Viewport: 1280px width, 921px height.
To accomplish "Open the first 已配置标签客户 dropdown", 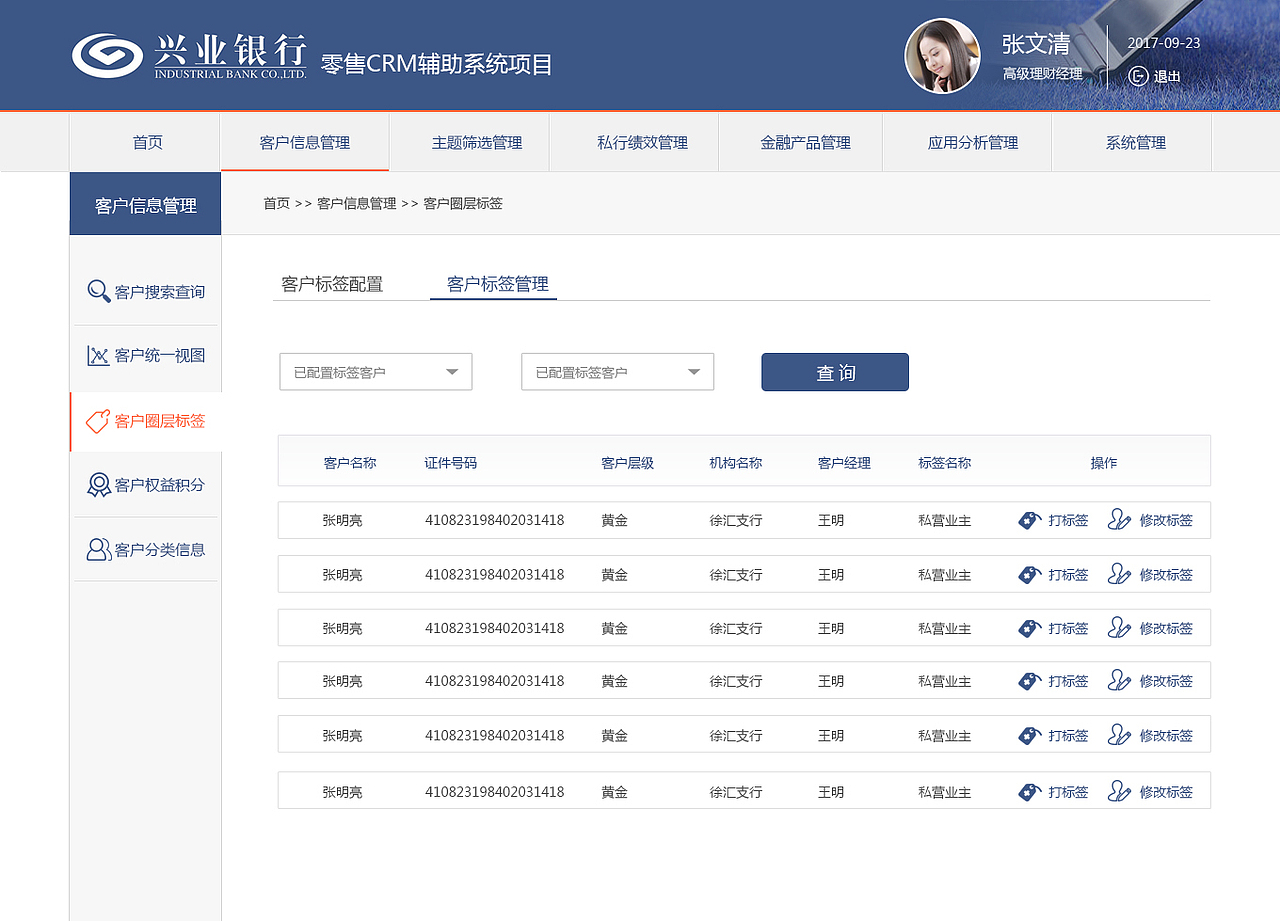I will point(375,371).
